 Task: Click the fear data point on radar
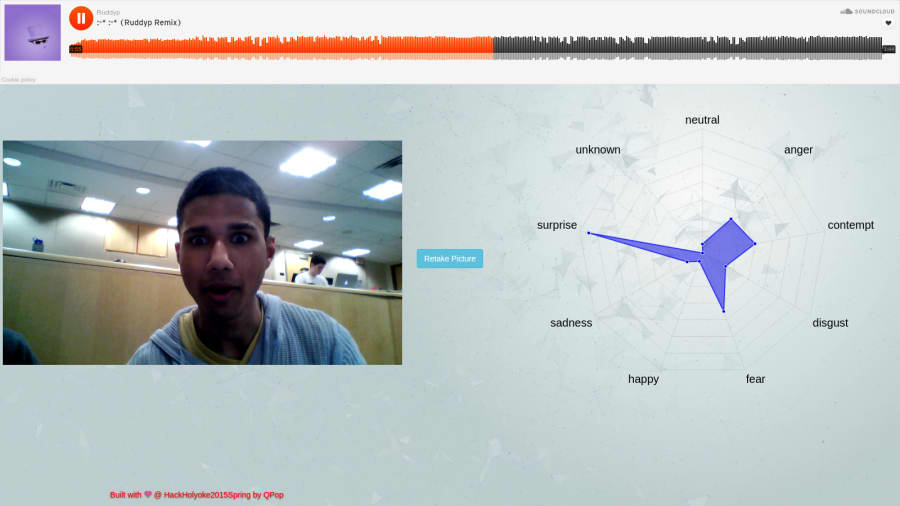724,312
